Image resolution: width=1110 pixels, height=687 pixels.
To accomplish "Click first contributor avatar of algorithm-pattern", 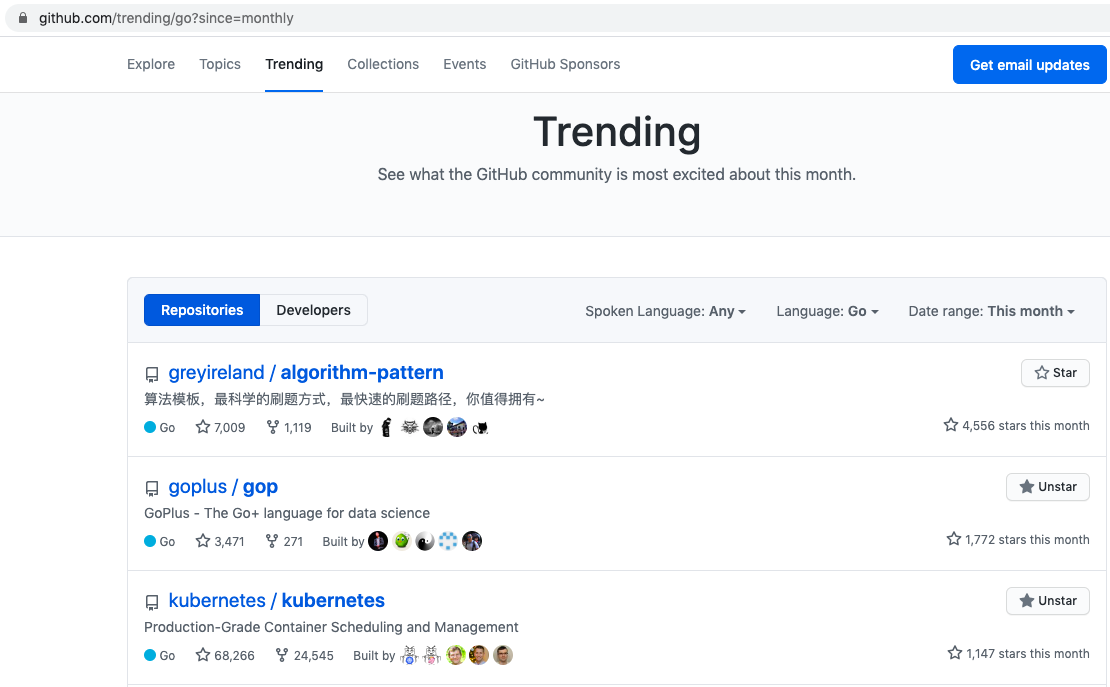I will (387, 427).
